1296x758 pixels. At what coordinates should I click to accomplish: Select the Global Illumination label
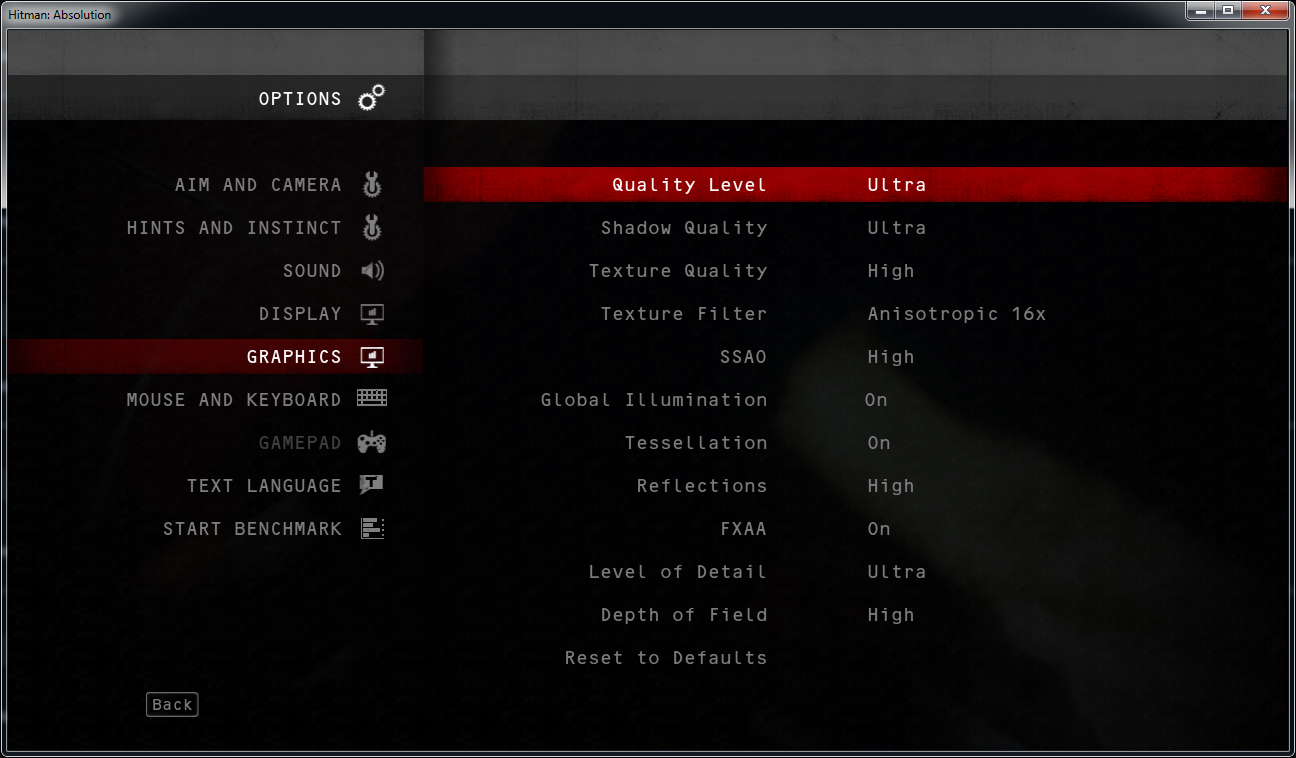tap(654, 400)
